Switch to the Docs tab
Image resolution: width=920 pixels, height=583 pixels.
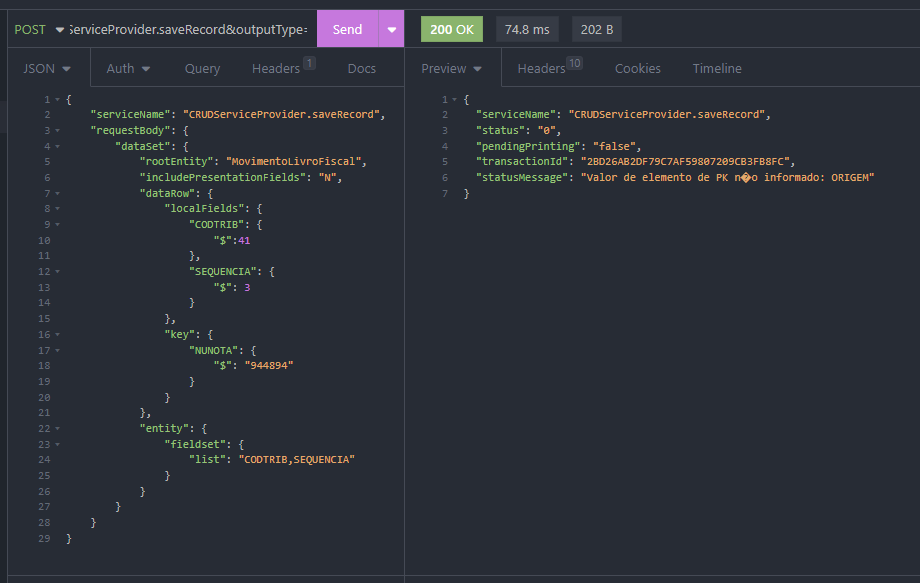361,69
